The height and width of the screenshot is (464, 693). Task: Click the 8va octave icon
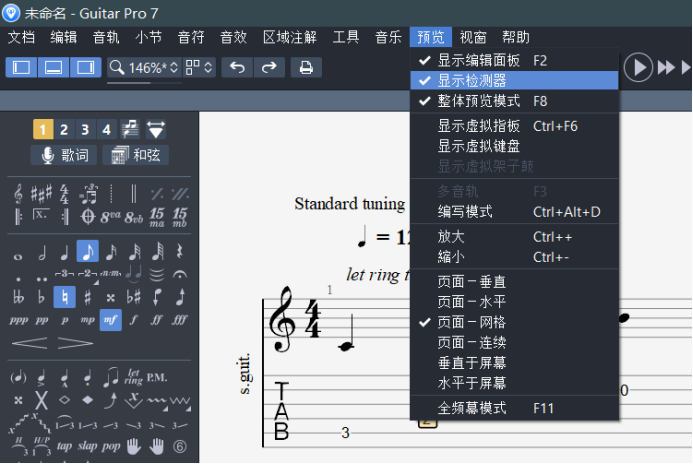pos(110,217)
